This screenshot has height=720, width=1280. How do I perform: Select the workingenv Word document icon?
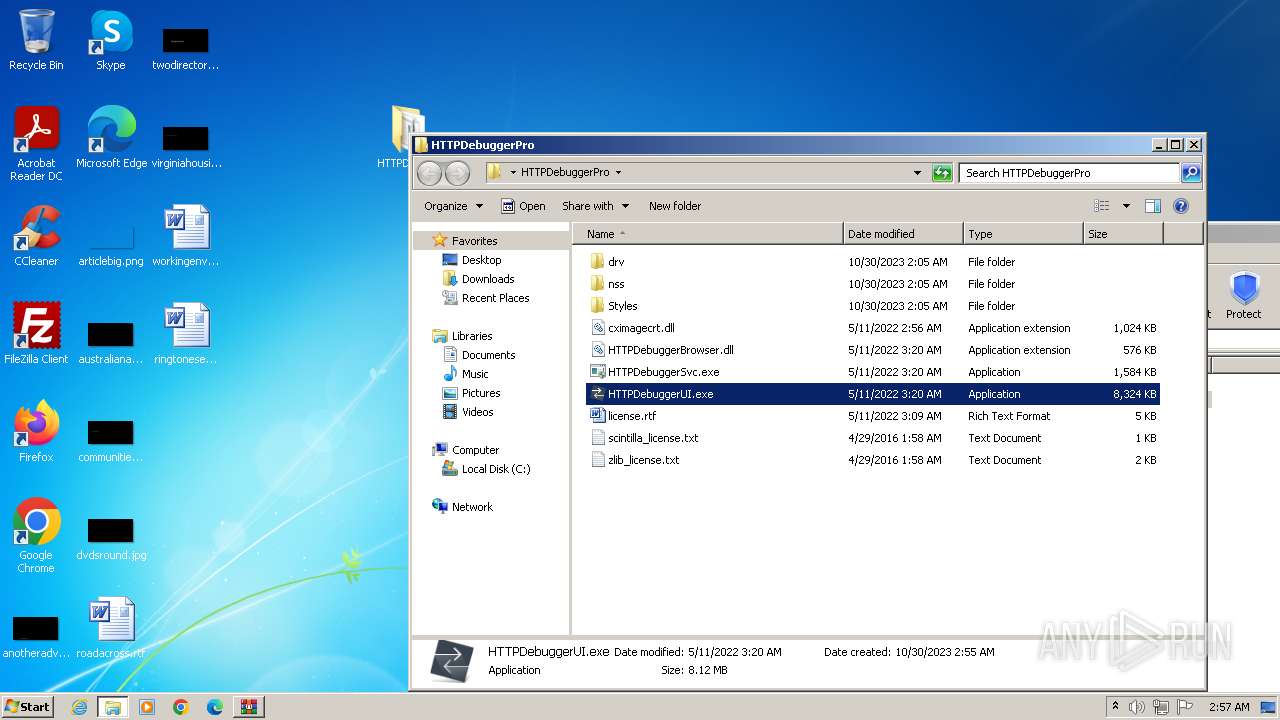(x=186, y=236)
